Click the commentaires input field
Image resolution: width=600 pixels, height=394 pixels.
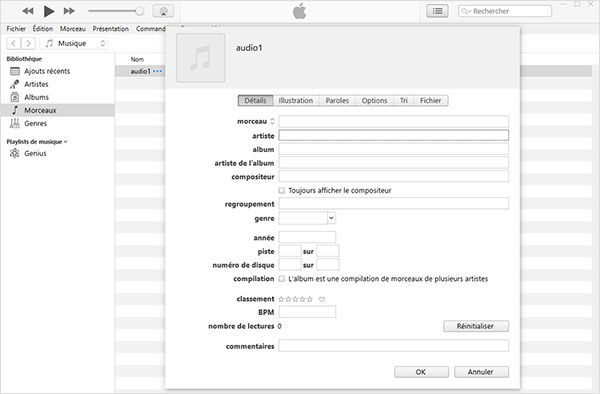(394, 346)
